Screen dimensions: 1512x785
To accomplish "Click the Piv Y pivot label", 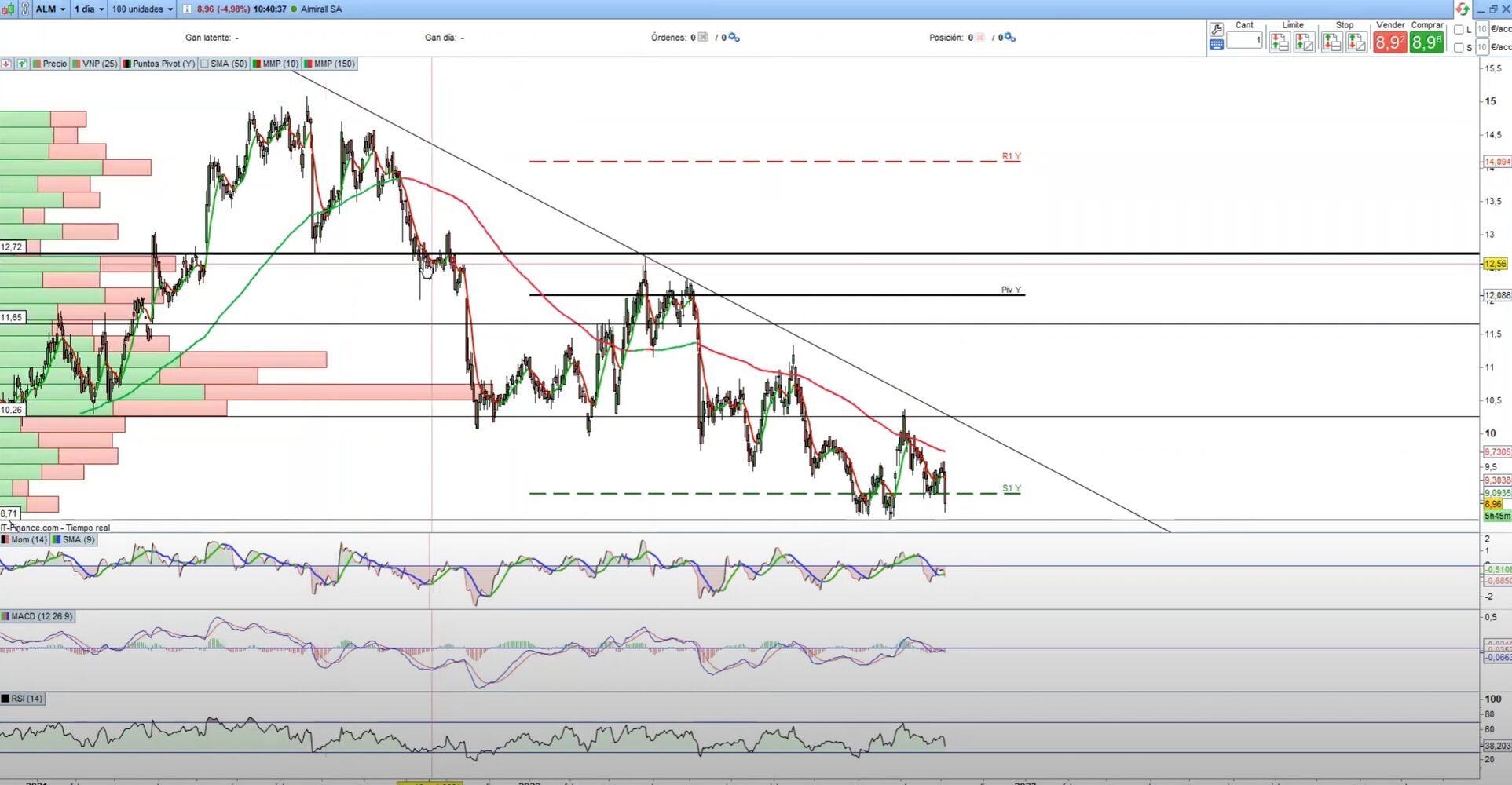I will click(1011, 290).
